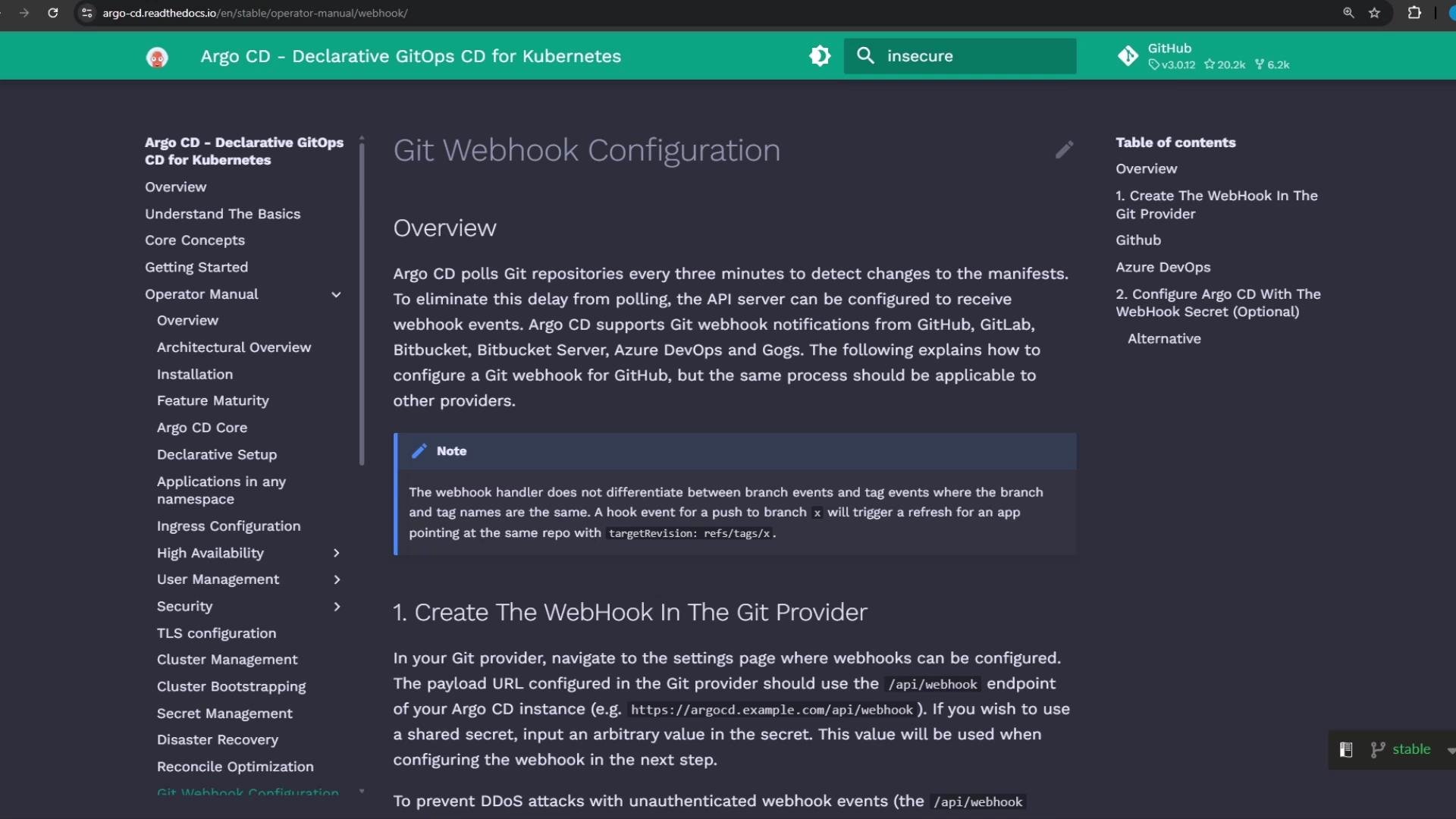Click the Argo CD logo icon
The image size is (1456, 819).
[157, 57]
